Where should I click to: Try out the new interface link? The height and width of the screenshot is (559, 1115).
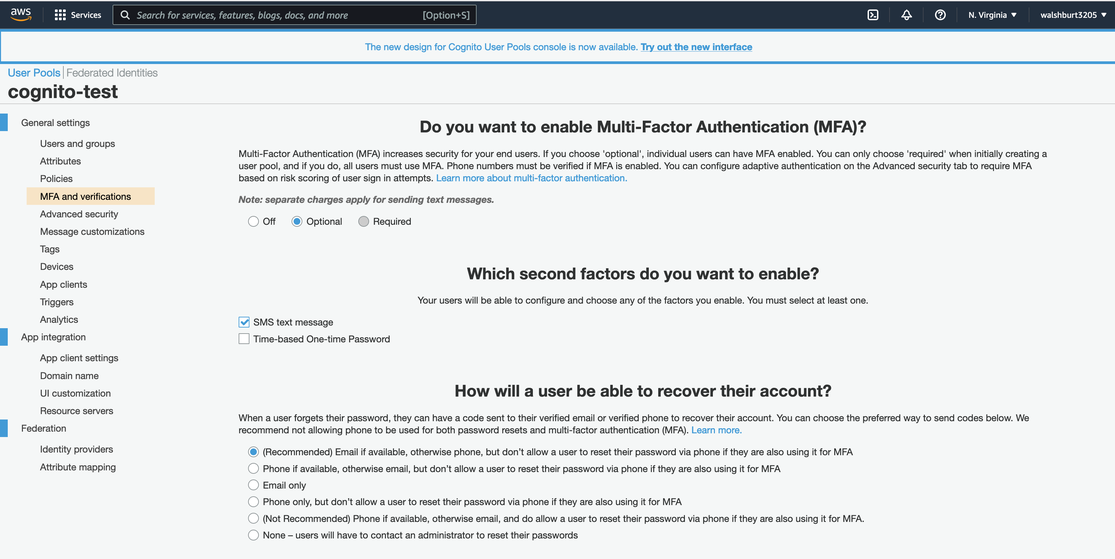coord(696,47)
